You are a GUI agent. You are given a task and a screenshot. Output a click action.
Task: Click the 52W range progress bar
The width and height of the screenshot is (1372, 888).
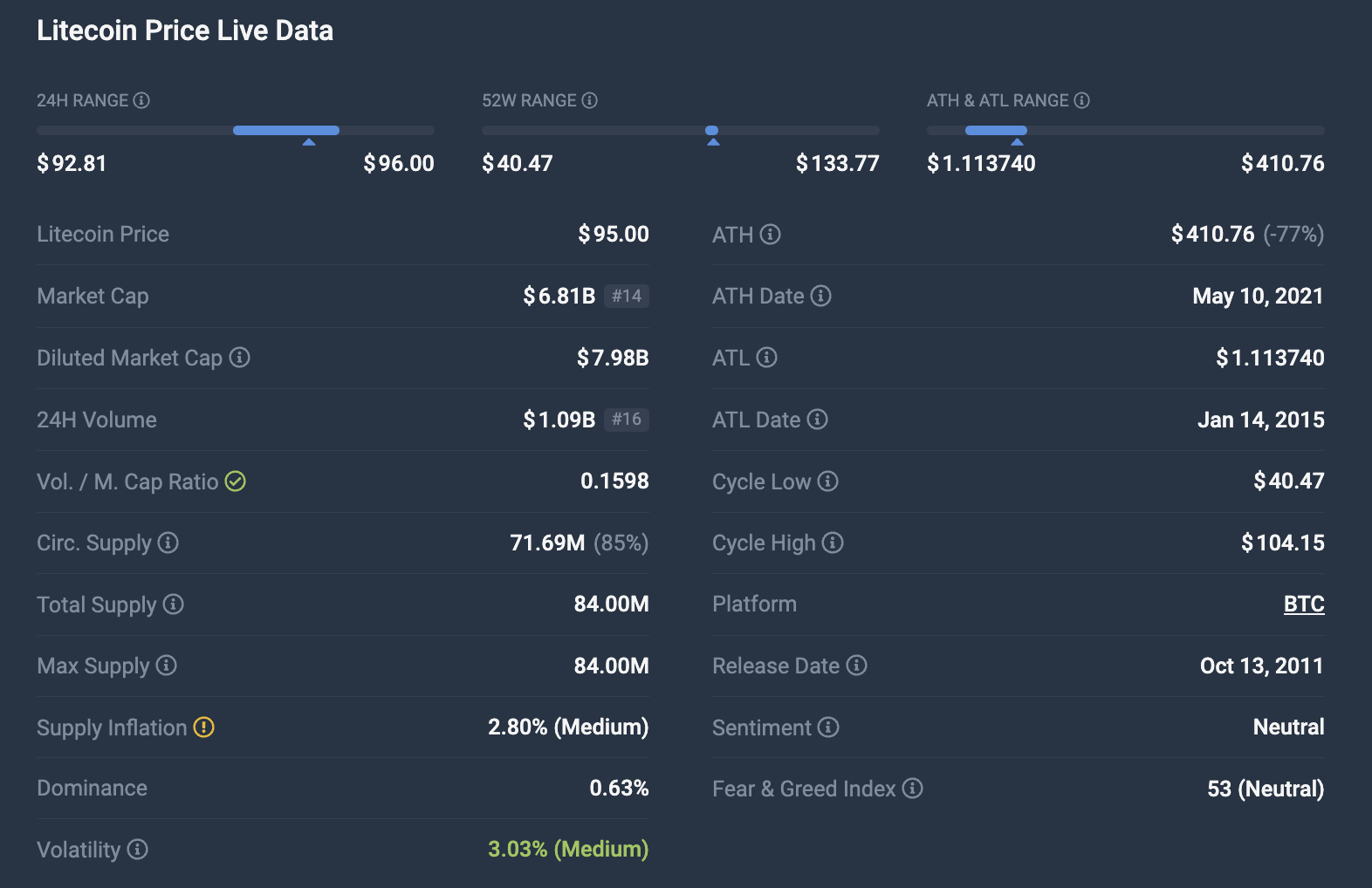tap(681, 130)
